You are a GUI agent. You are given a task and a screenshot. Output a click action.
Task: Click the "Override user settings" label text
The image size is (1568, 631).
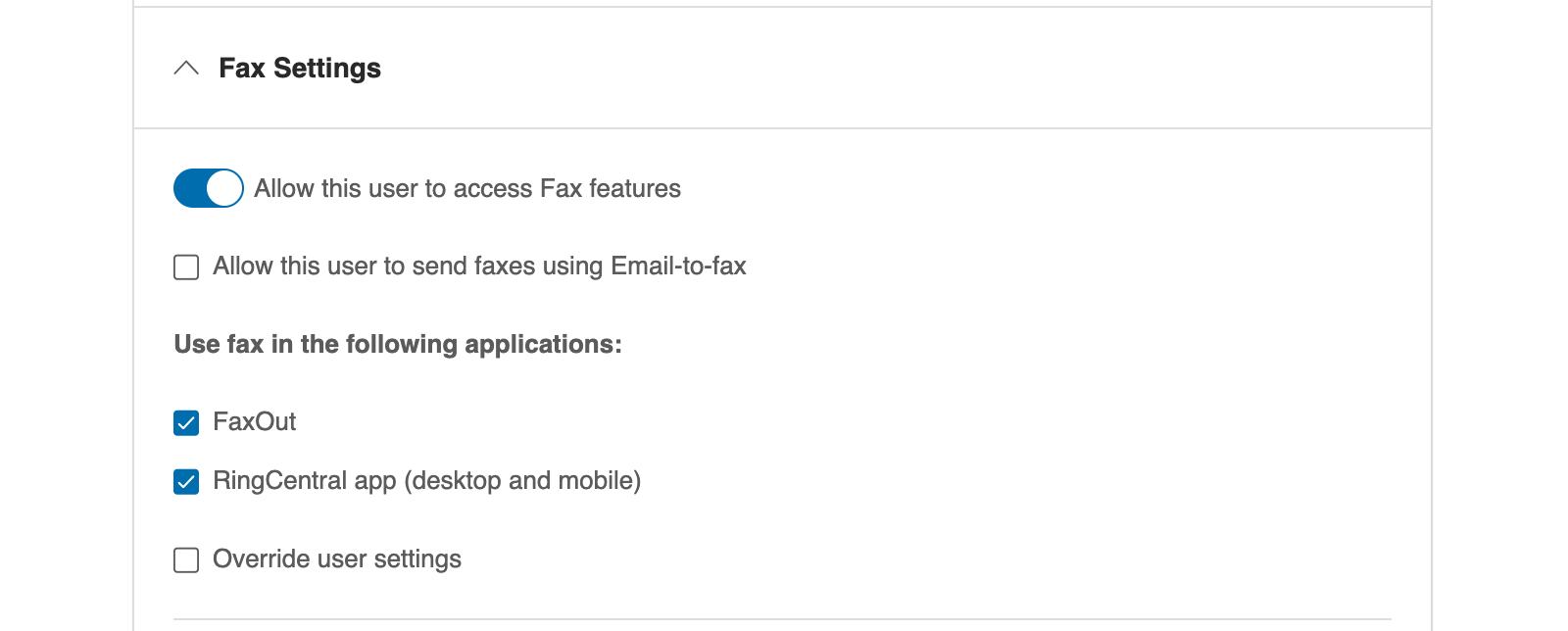click(x=337, y=559)
